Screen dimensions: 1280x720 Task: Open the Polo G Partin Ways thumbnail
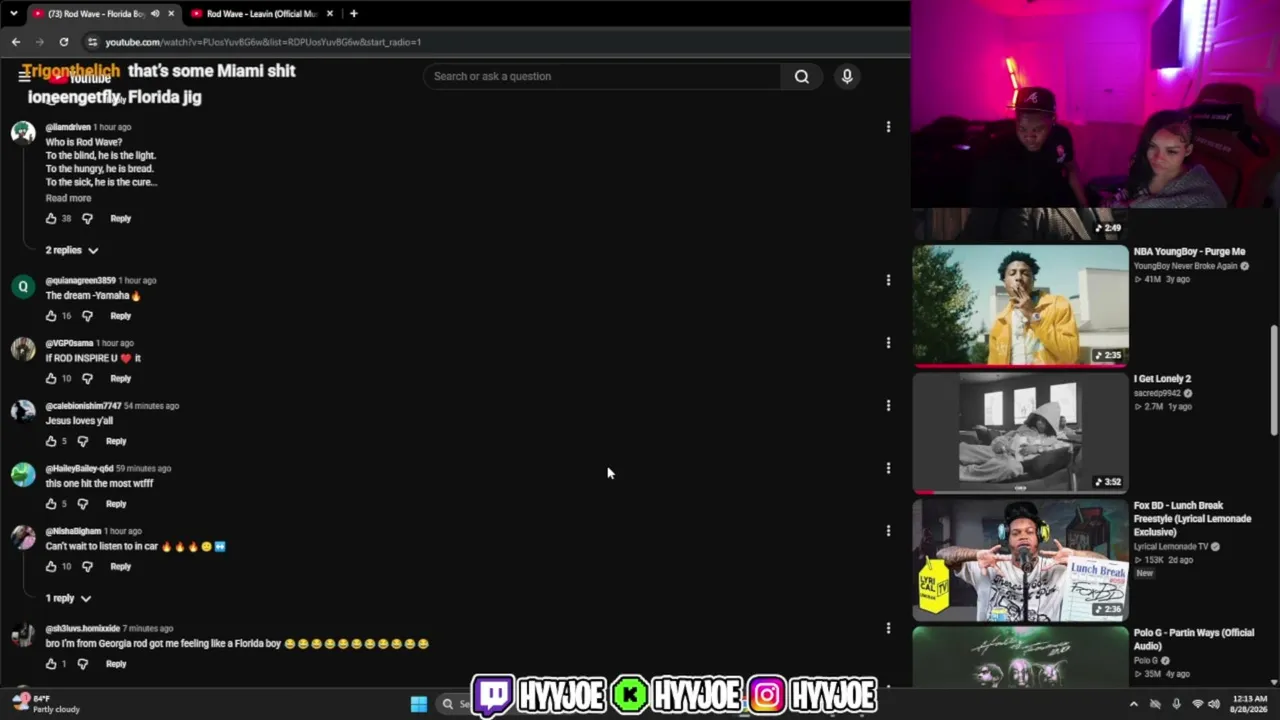pyautogui.click(x=1020, y=657)
